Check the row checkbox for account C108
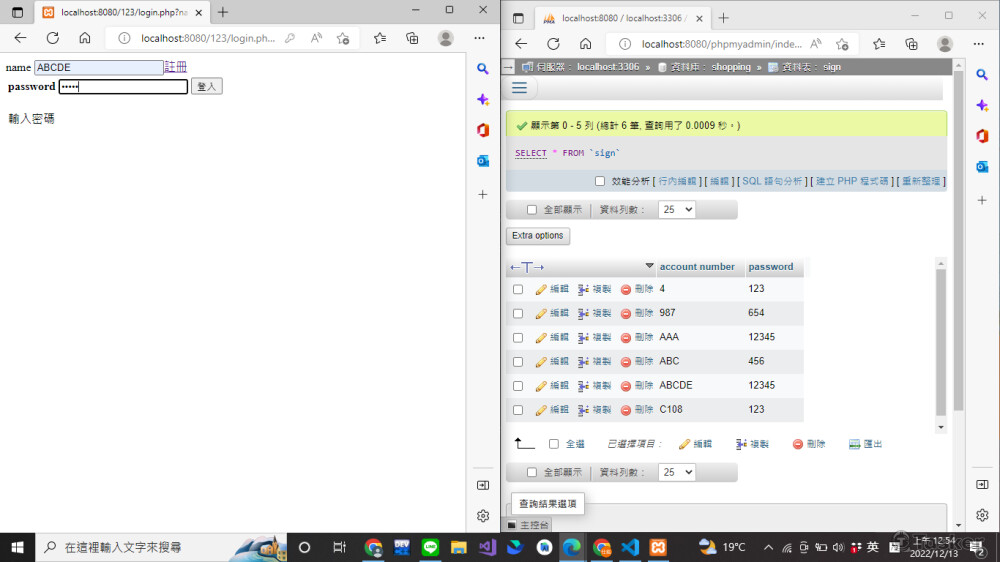 coord(518,410)
